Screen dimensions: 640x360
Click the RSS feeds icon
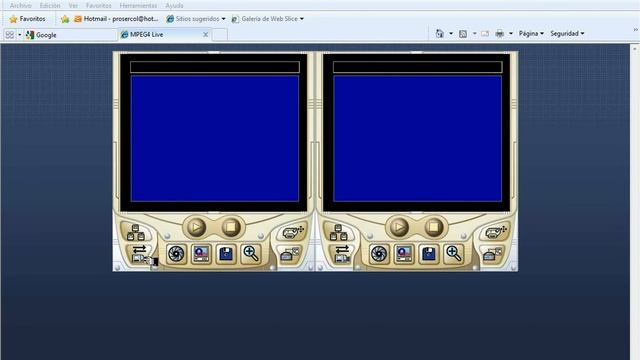click(463, 33)
